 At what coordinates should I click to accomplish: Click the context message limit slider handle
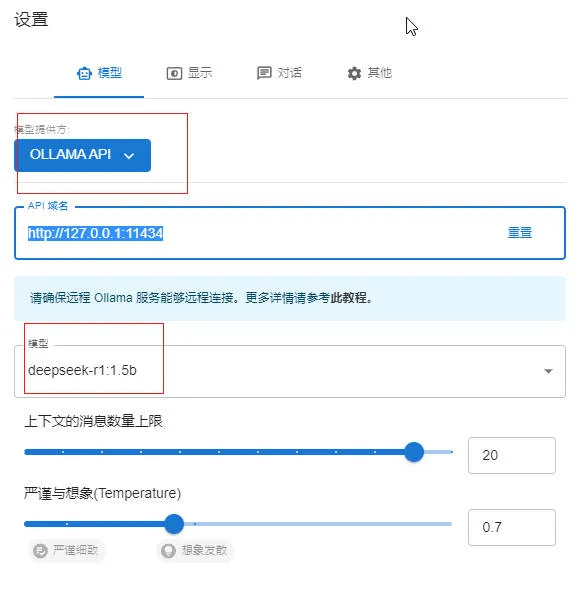[414, 452]
